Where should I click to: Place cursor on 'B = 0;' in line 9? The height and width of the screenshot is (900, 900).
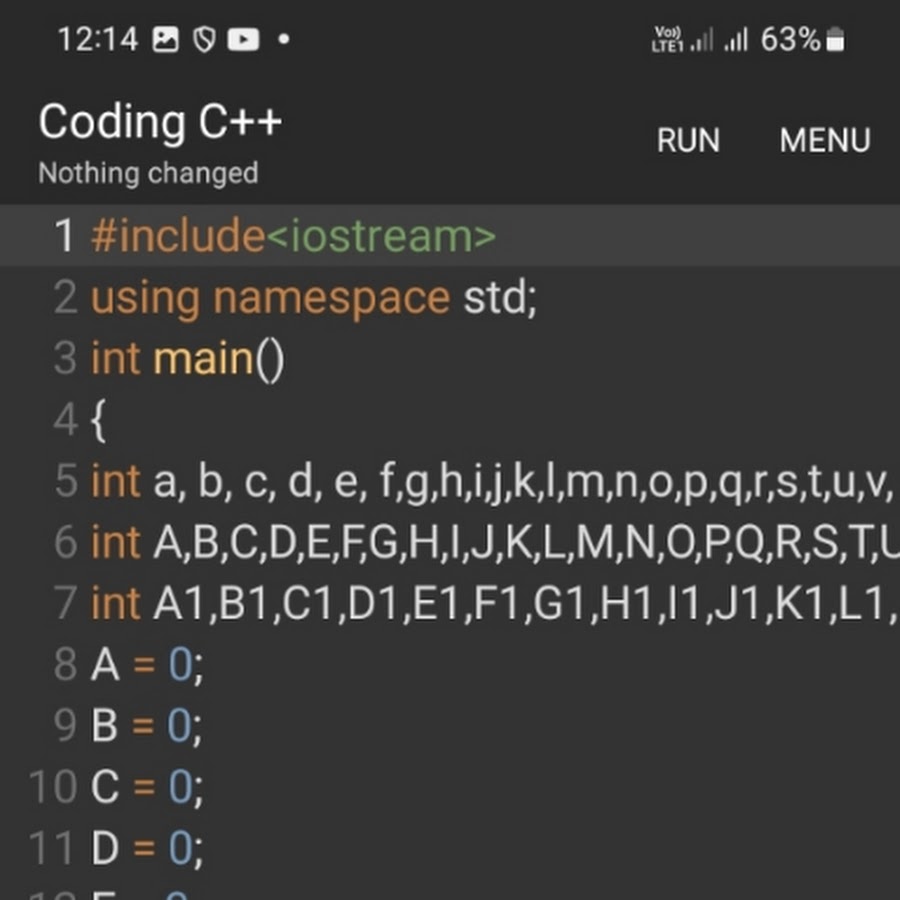[x=147, y=726]
